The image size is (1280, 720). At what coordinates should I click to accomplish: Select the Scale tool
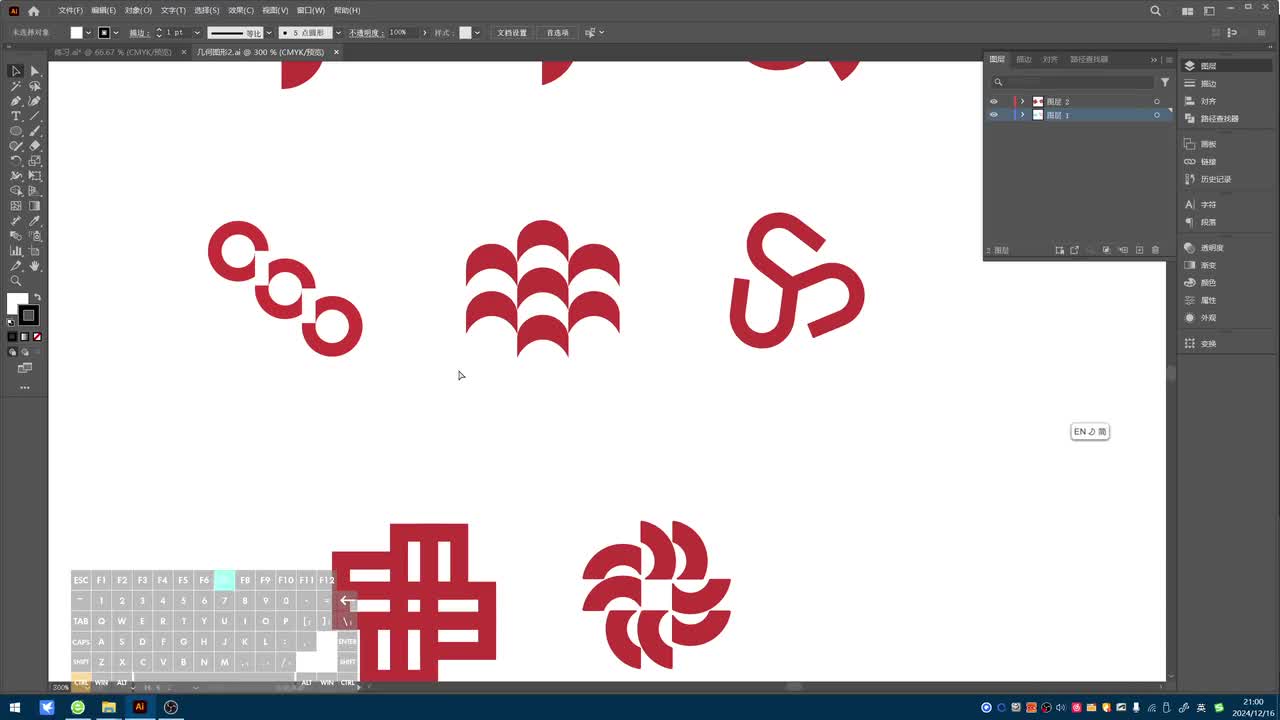(35, 161)
